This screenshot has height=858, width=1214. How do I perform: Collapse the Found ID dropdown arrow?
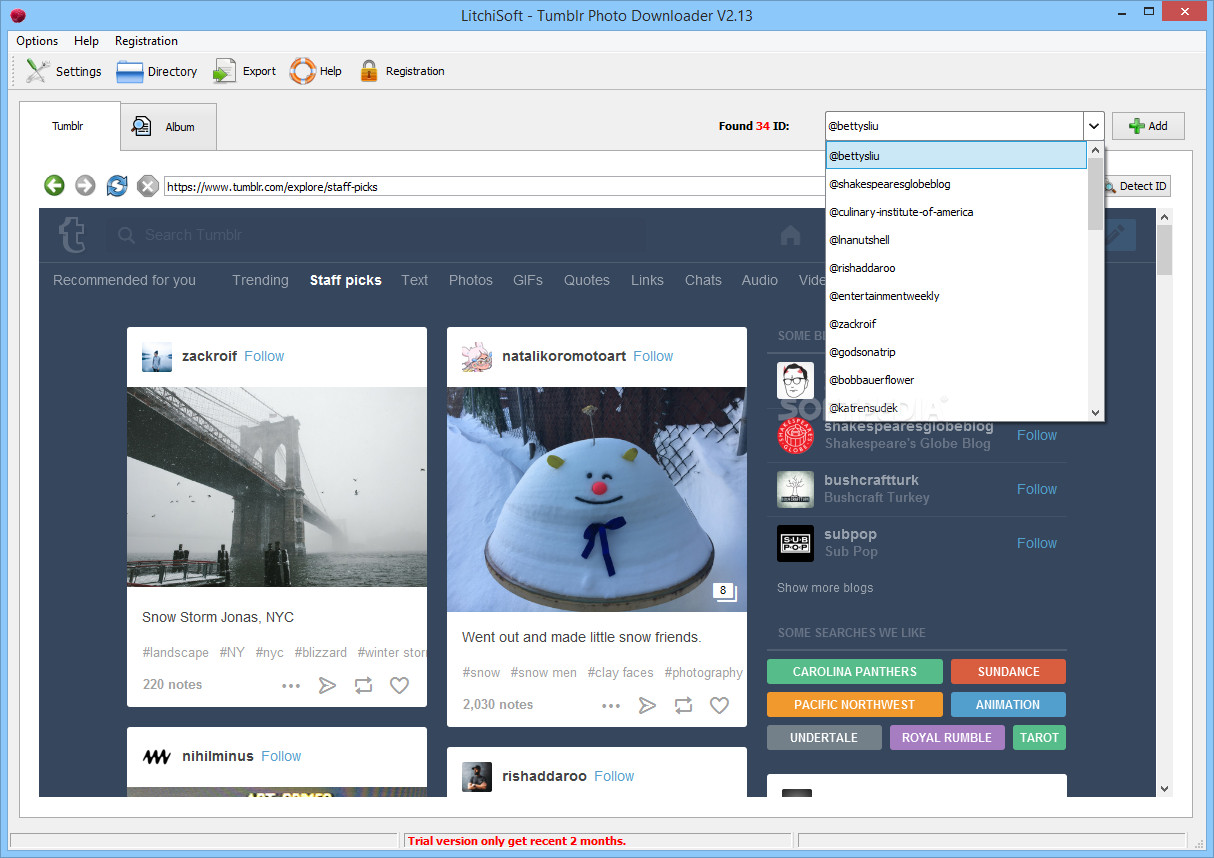1094,126
